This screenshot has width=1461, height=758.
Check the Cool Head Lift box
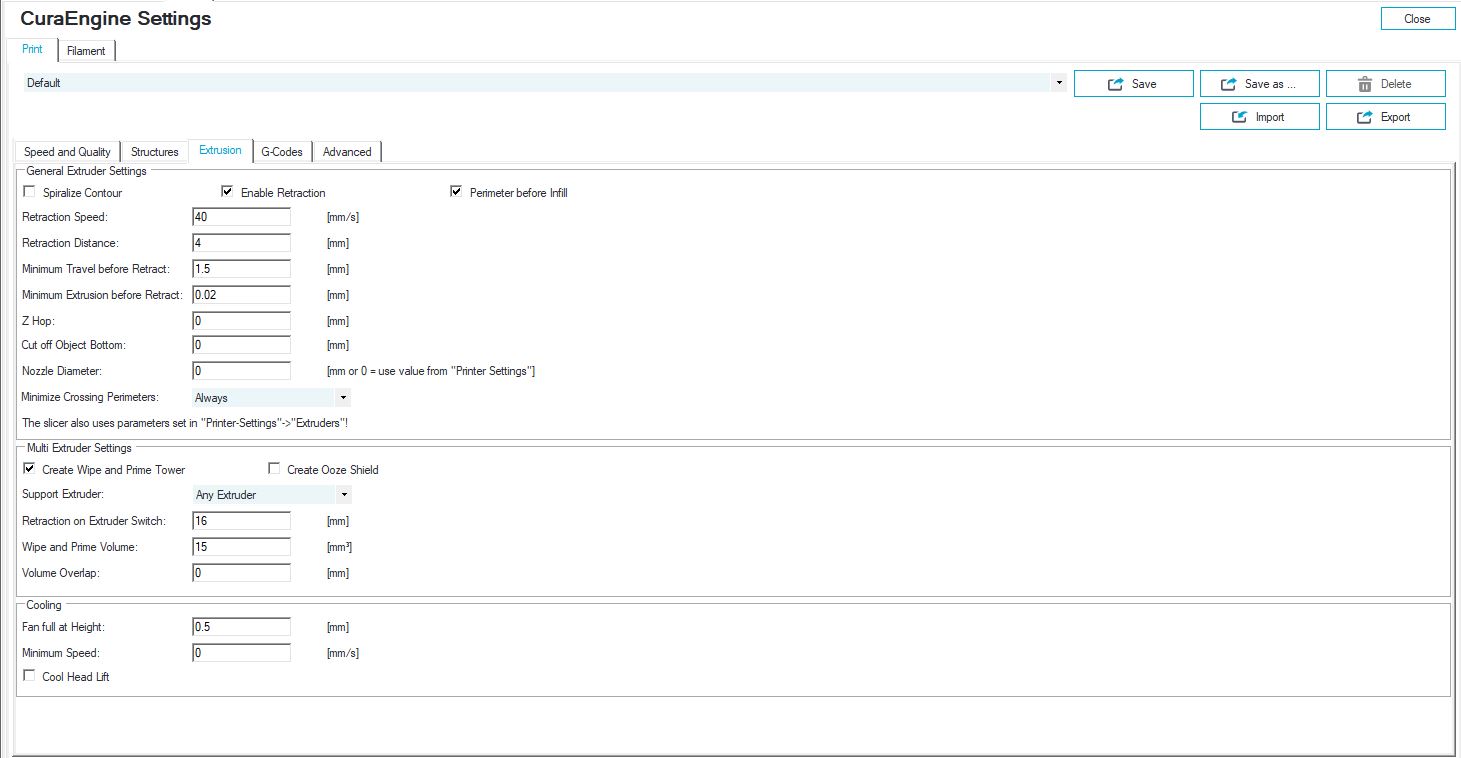pyautogui.click(x=29, y=676)
